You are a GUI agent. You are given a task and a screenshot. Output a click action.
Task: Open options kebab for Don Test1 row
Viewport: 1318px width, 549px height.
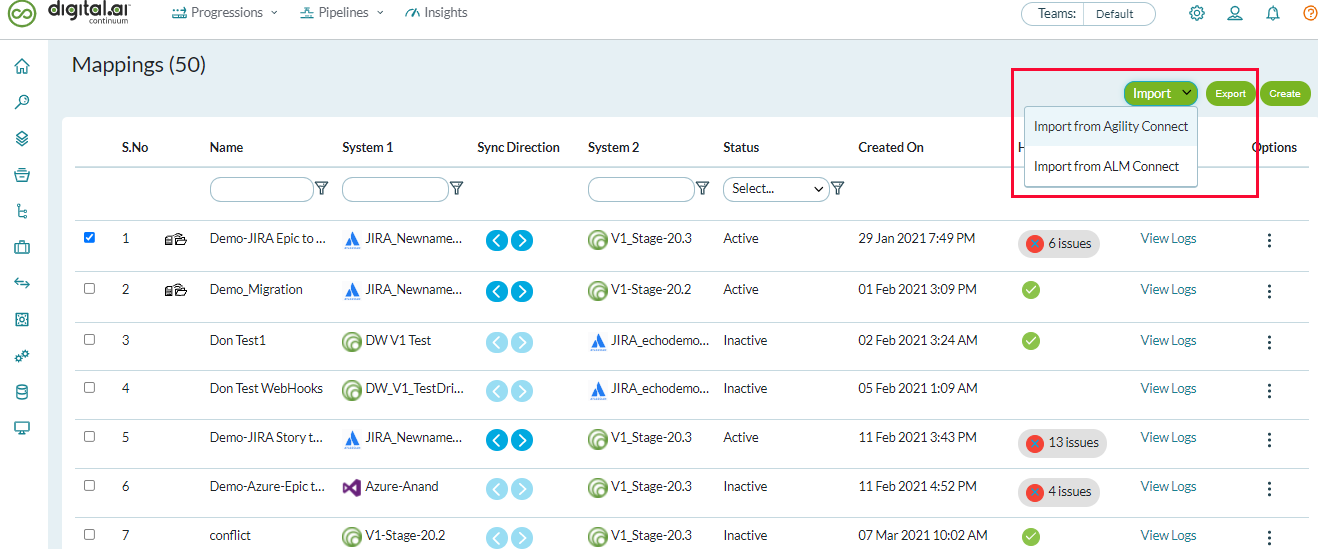click(x=1269, y=342)
